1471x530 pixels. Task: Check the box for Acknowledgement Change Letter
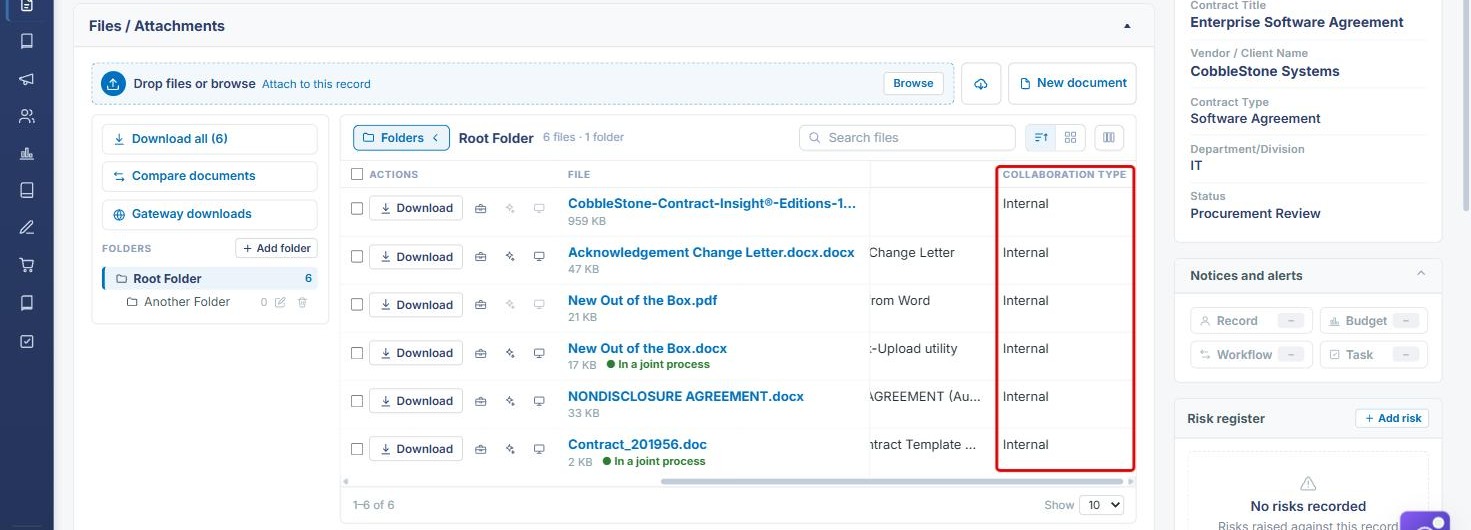357,257
